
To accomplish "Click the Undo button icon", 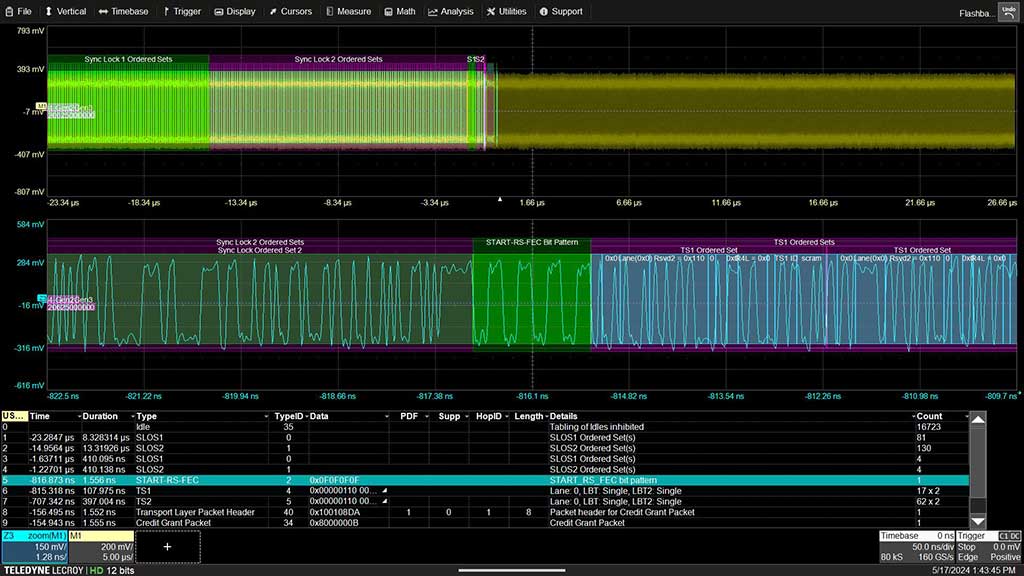I will (1008, 11).
